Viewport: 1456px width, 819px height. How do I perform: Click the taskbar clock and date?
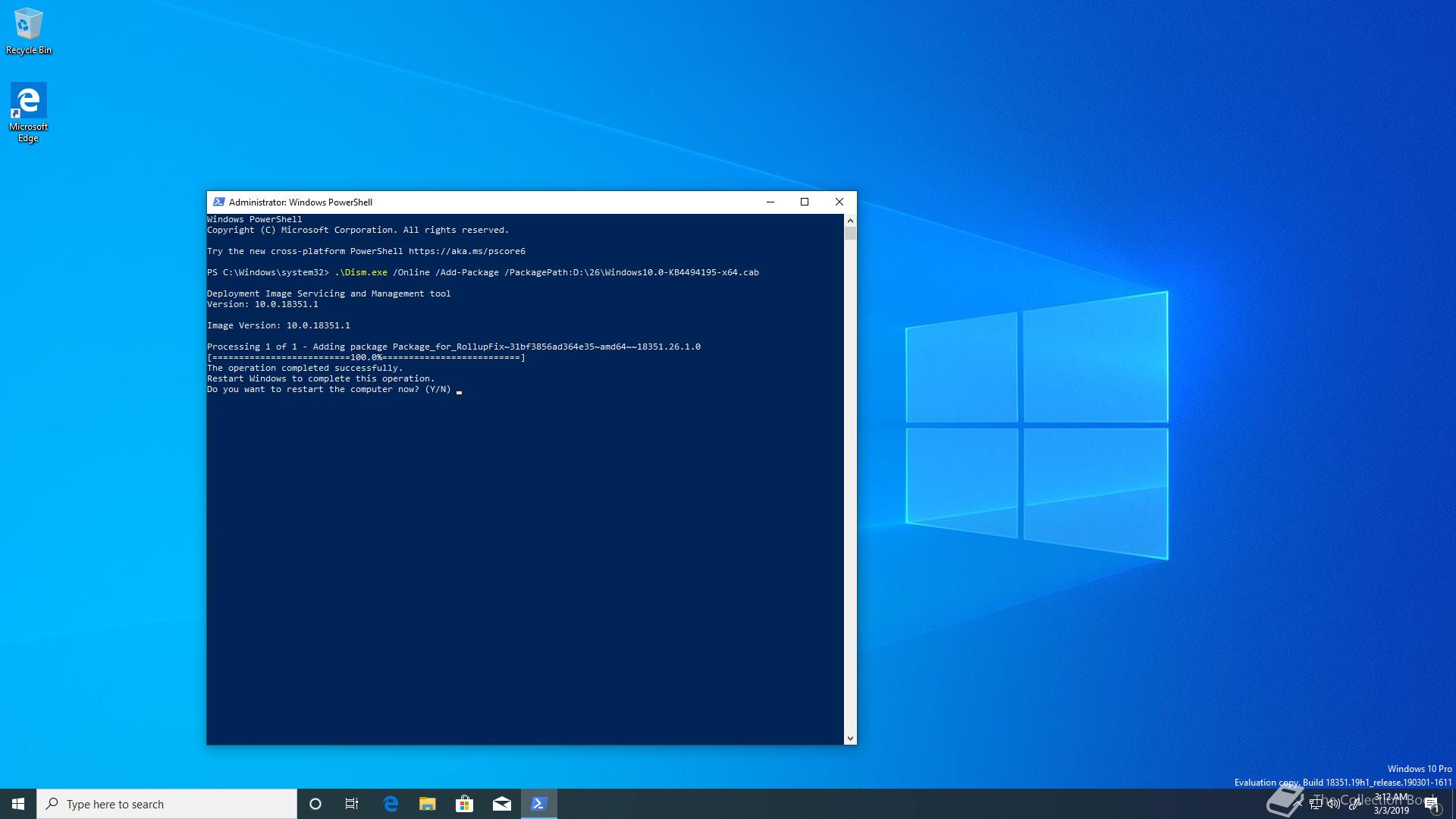(x=1391, y=804)
